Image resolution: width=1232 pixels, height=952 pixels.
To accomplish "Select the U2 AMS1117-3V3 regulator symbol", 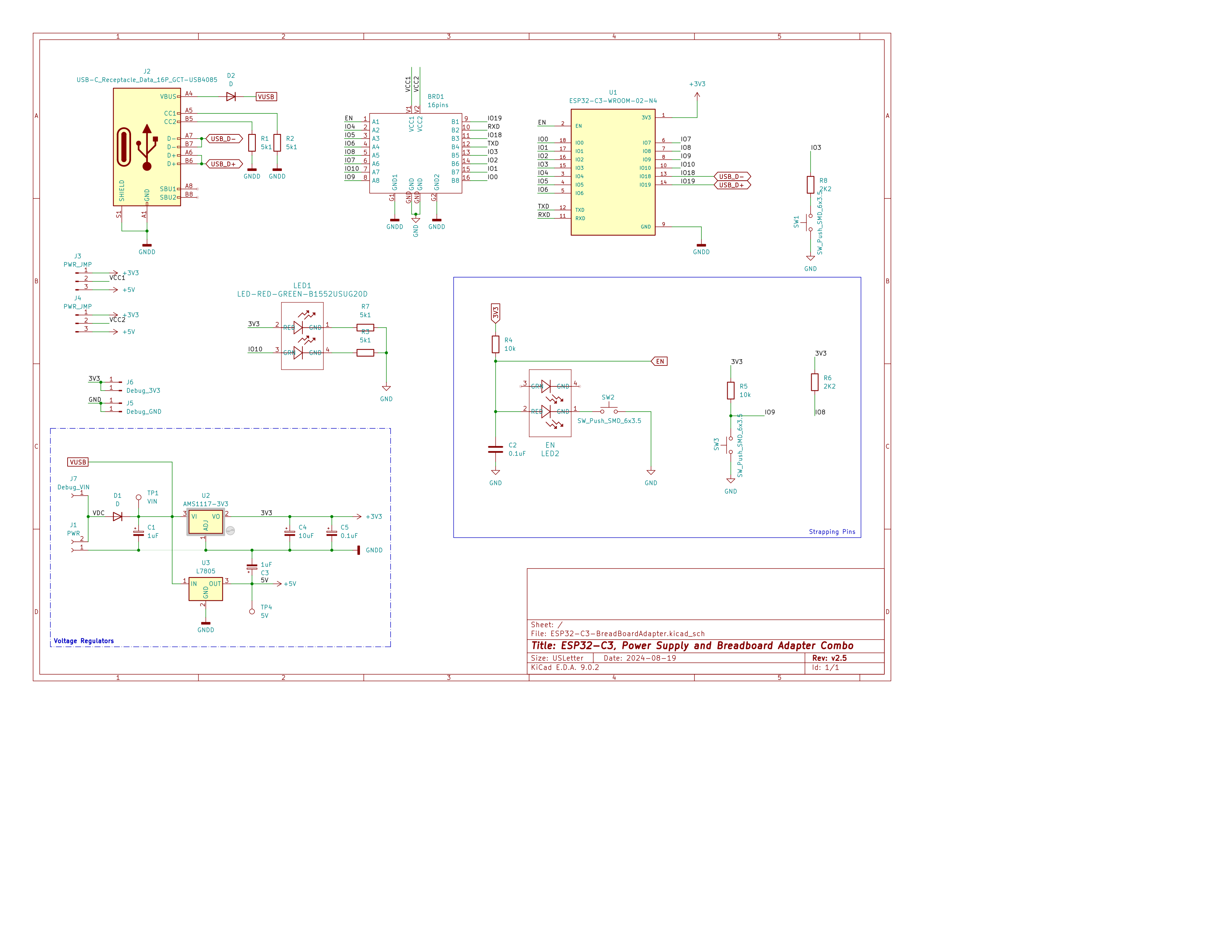I will [x=206, y=522].
